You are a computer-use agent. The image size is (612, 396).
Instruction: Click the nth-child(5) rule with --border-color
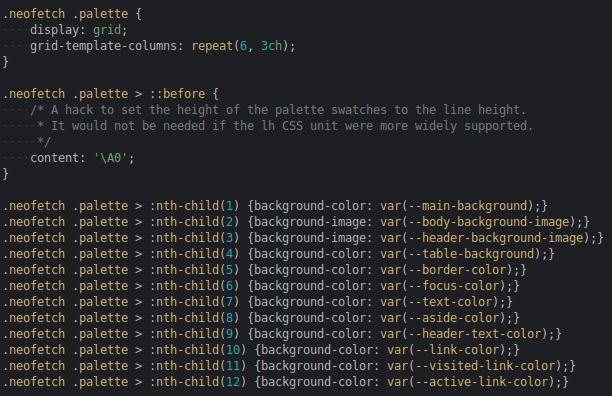click(x=264, y=270)
